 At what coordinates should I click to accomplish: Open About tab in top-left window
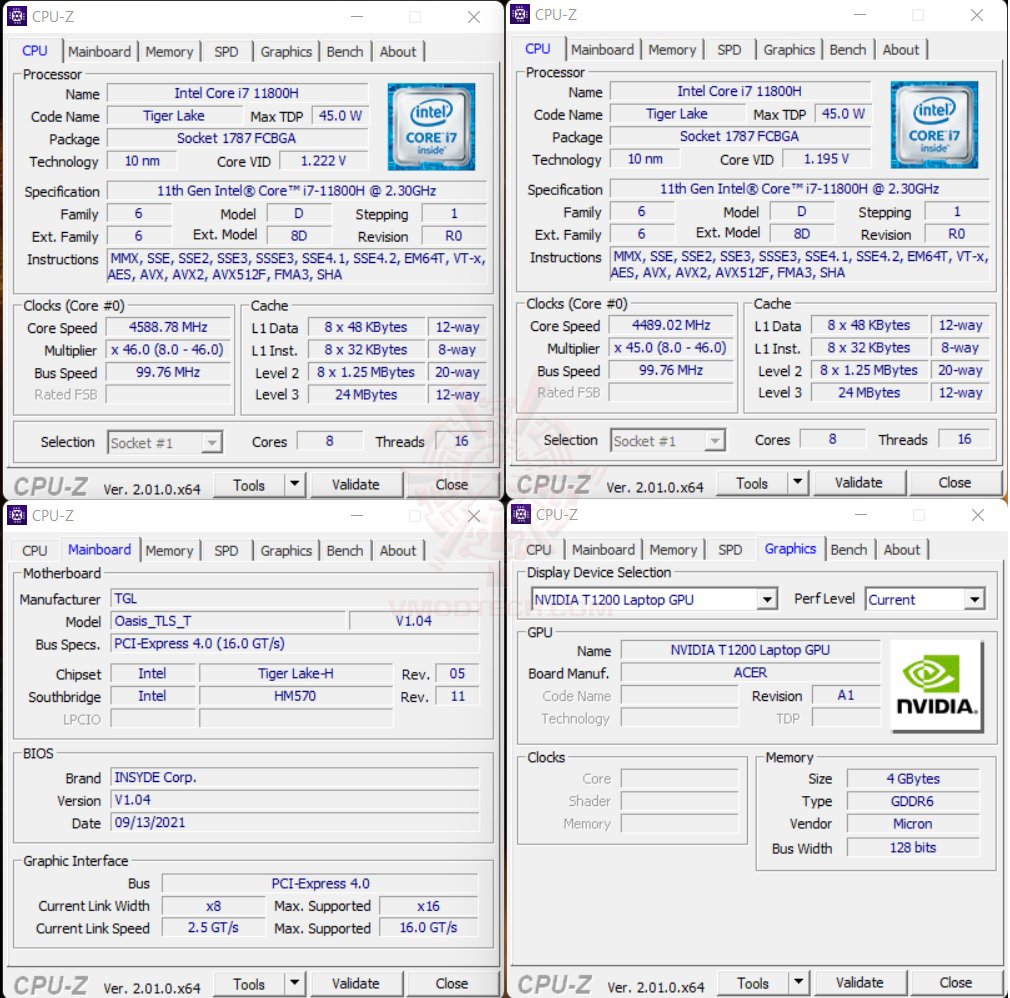point(397,52)
